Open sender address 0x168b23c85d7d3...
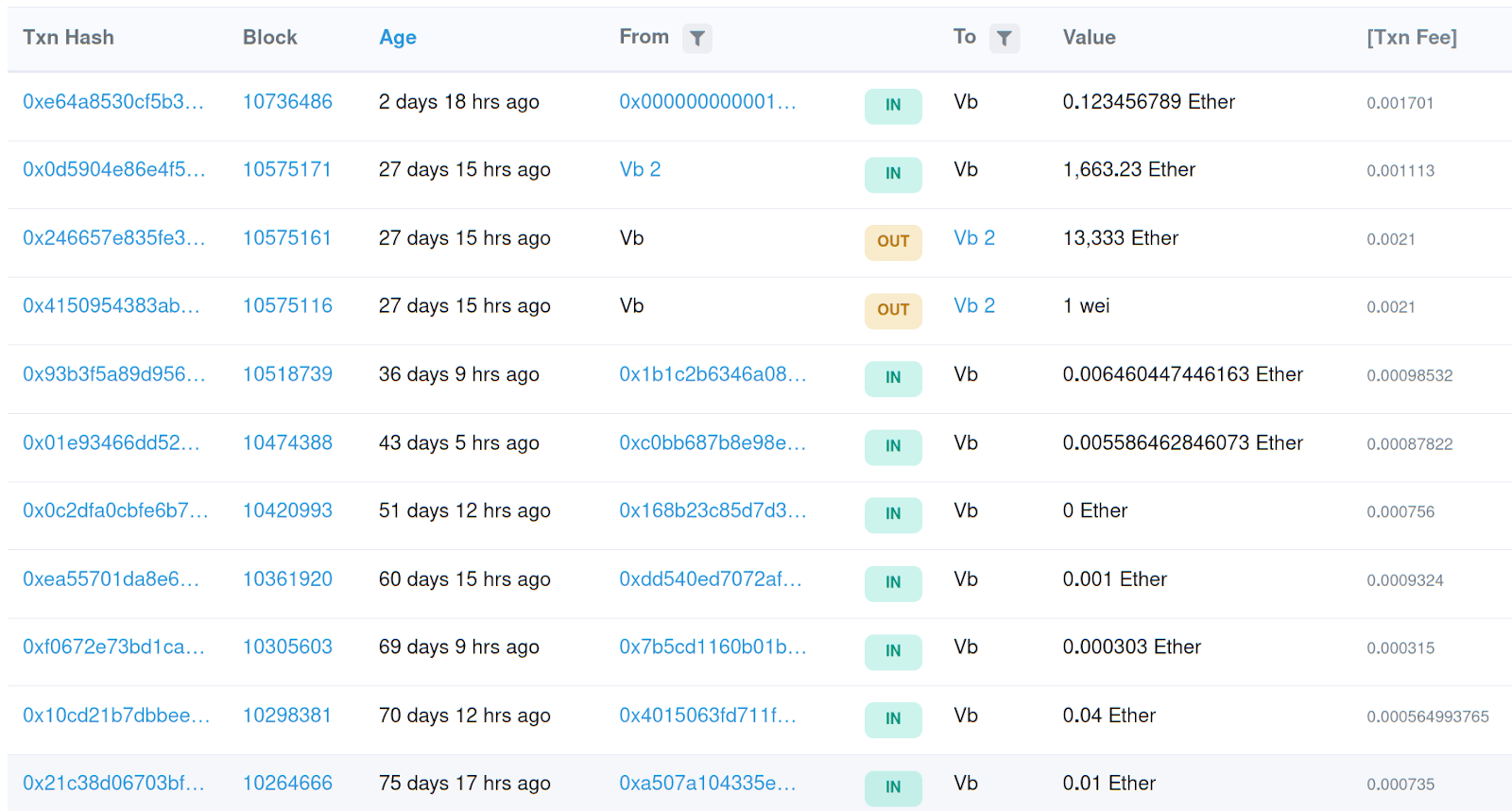Image resolution: width=1512 pixels, height=811 pixels. [713, 511]
